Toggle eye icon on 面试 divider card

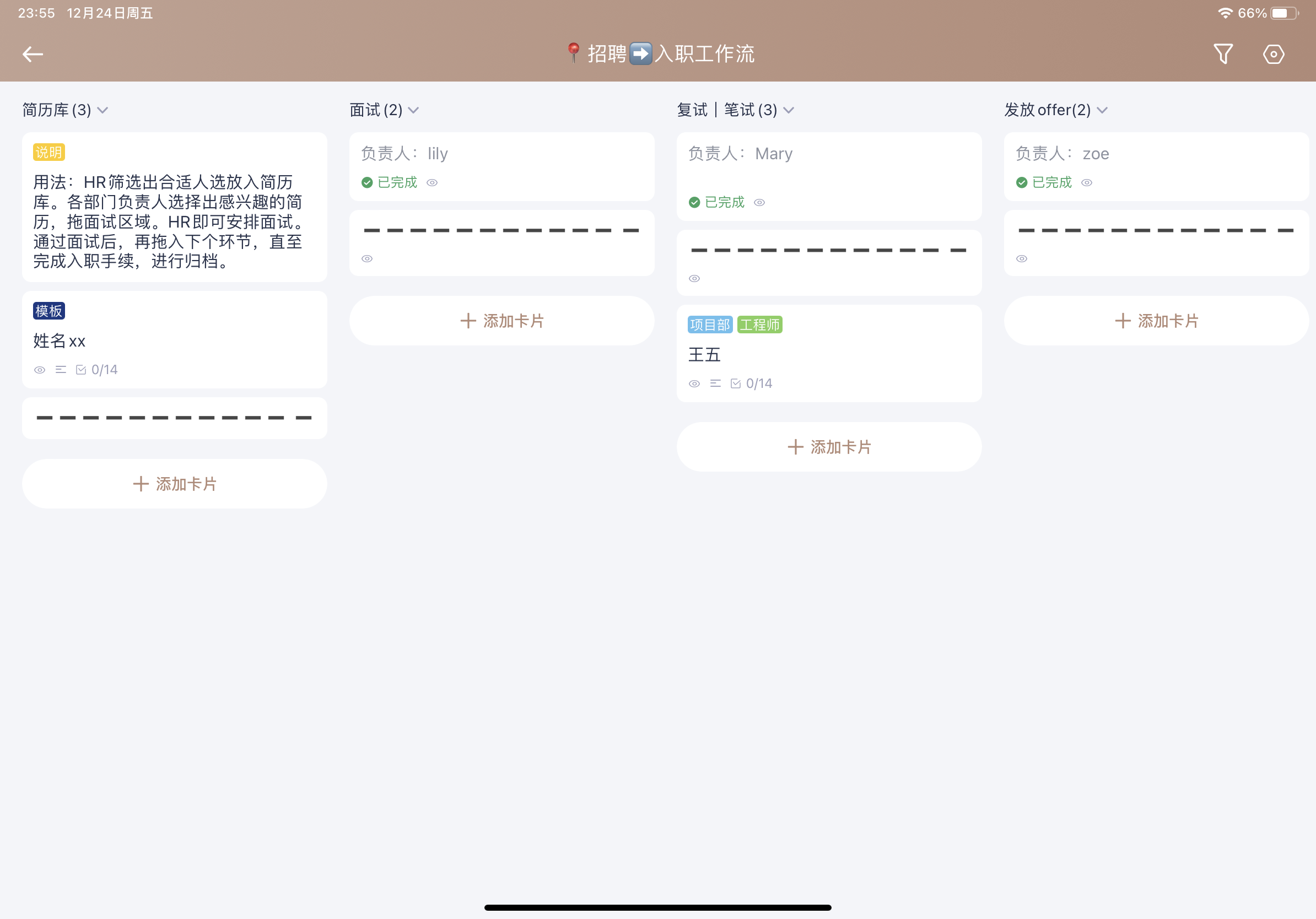(x=367, y=258)
